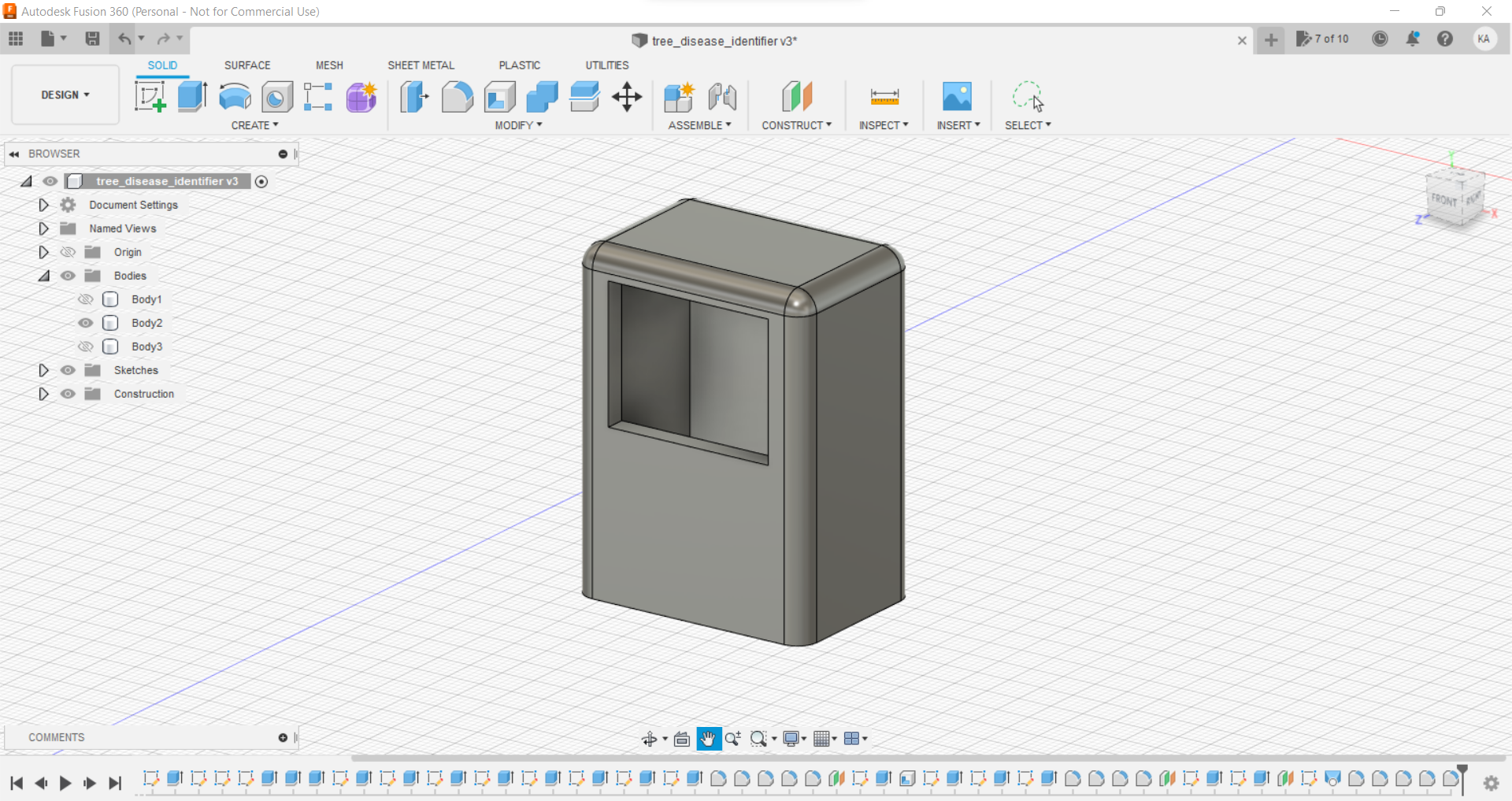Show Body3 using its eye icon
The height and width of the screenshot is (801, 1512).
(86, 347)
